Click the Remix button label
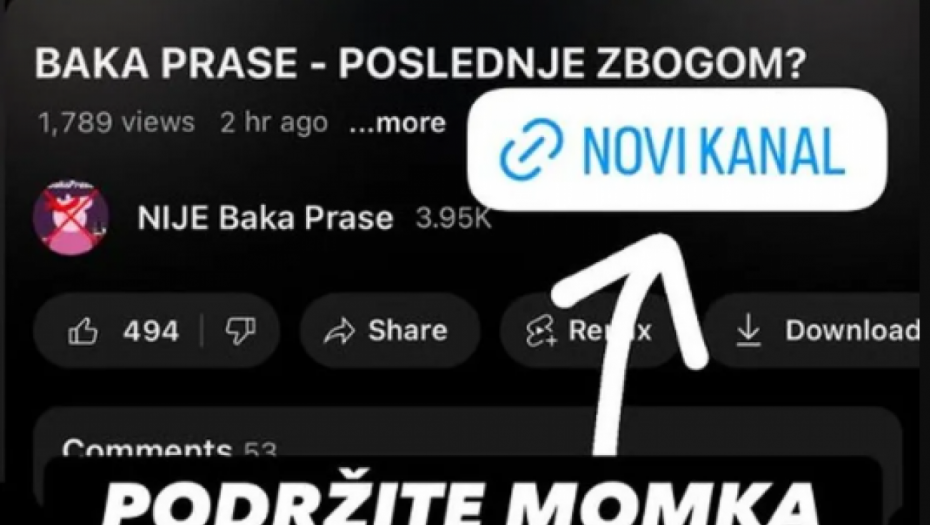Screen dimensions: 930x525 click(610, 330)
